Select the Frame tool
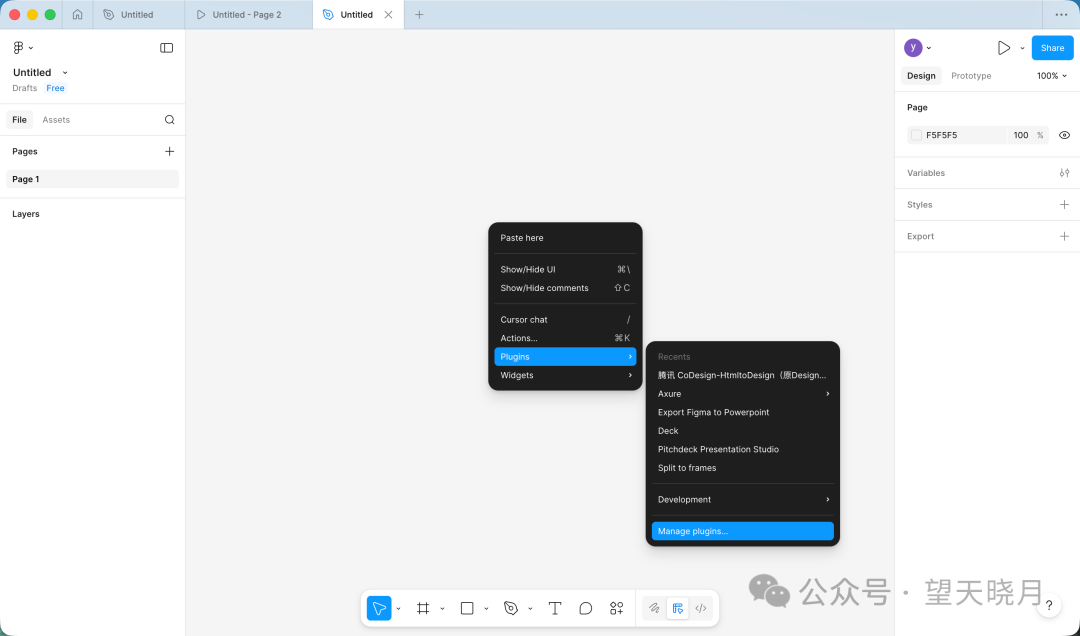The image size is (1080, 636). (x=422, y=607)
